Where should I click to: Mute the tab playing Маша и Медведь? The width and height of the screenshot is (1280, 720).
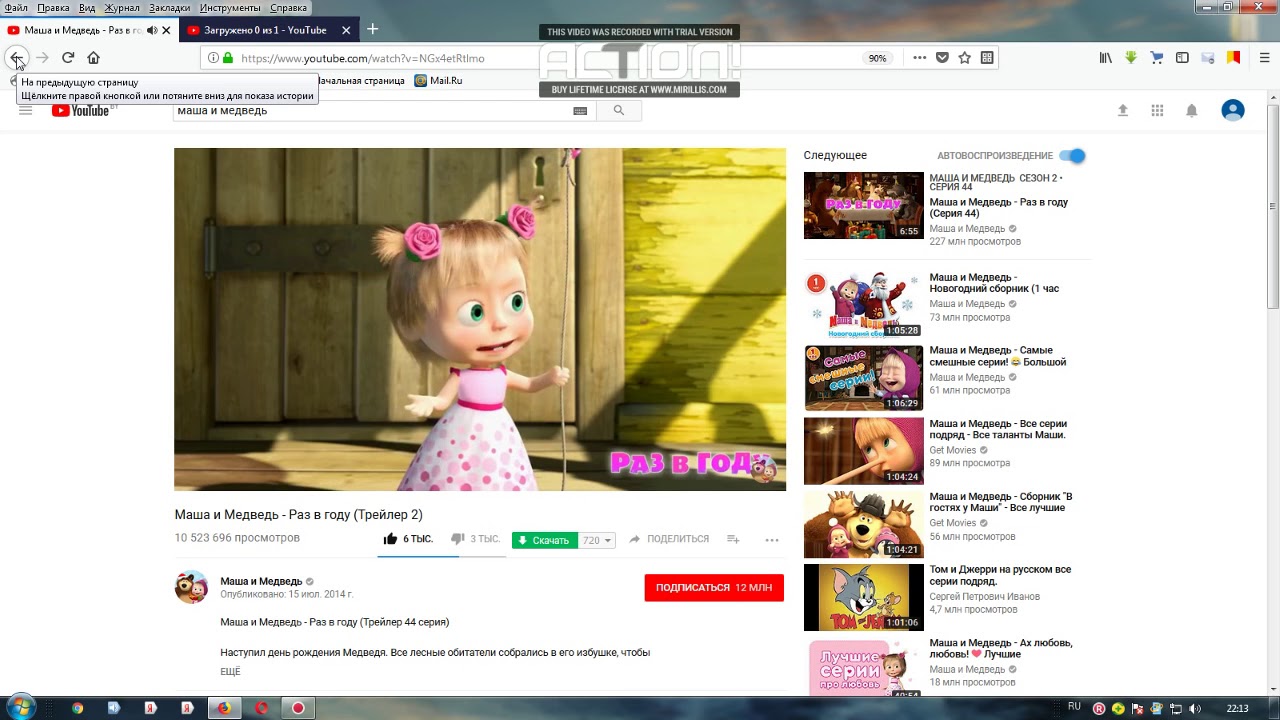152,30
